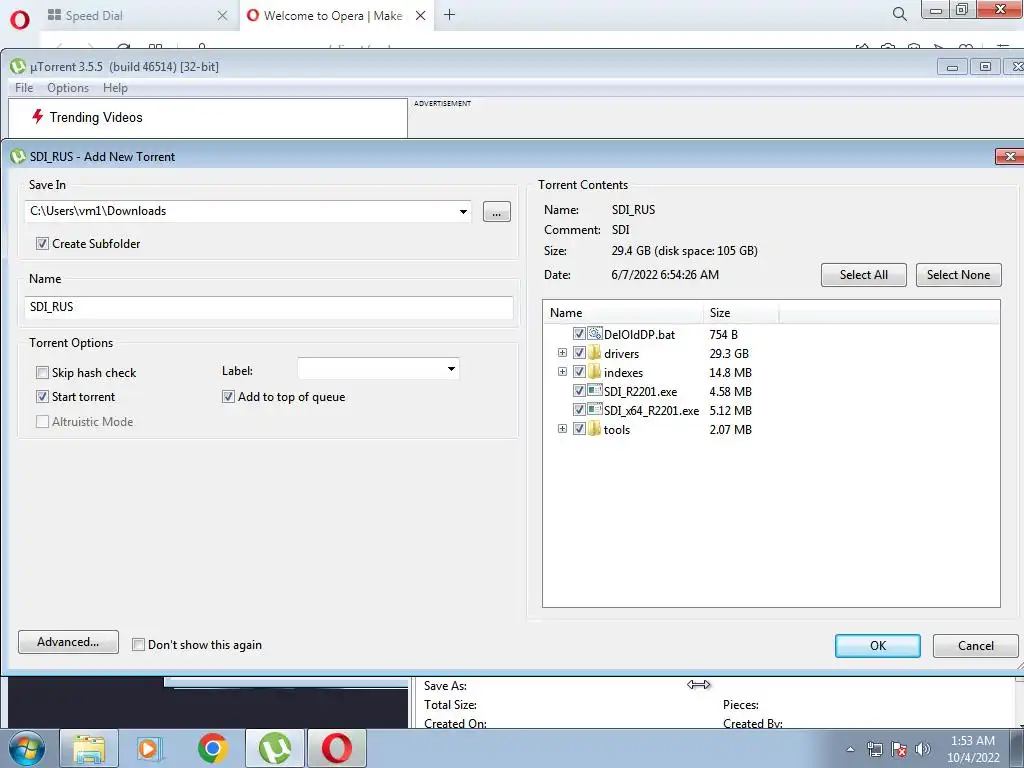This screenshot has height=768, width=1024.
Task: Uncheck the DelOldDP.bat file checkbox
Action: tap(579, 334)
